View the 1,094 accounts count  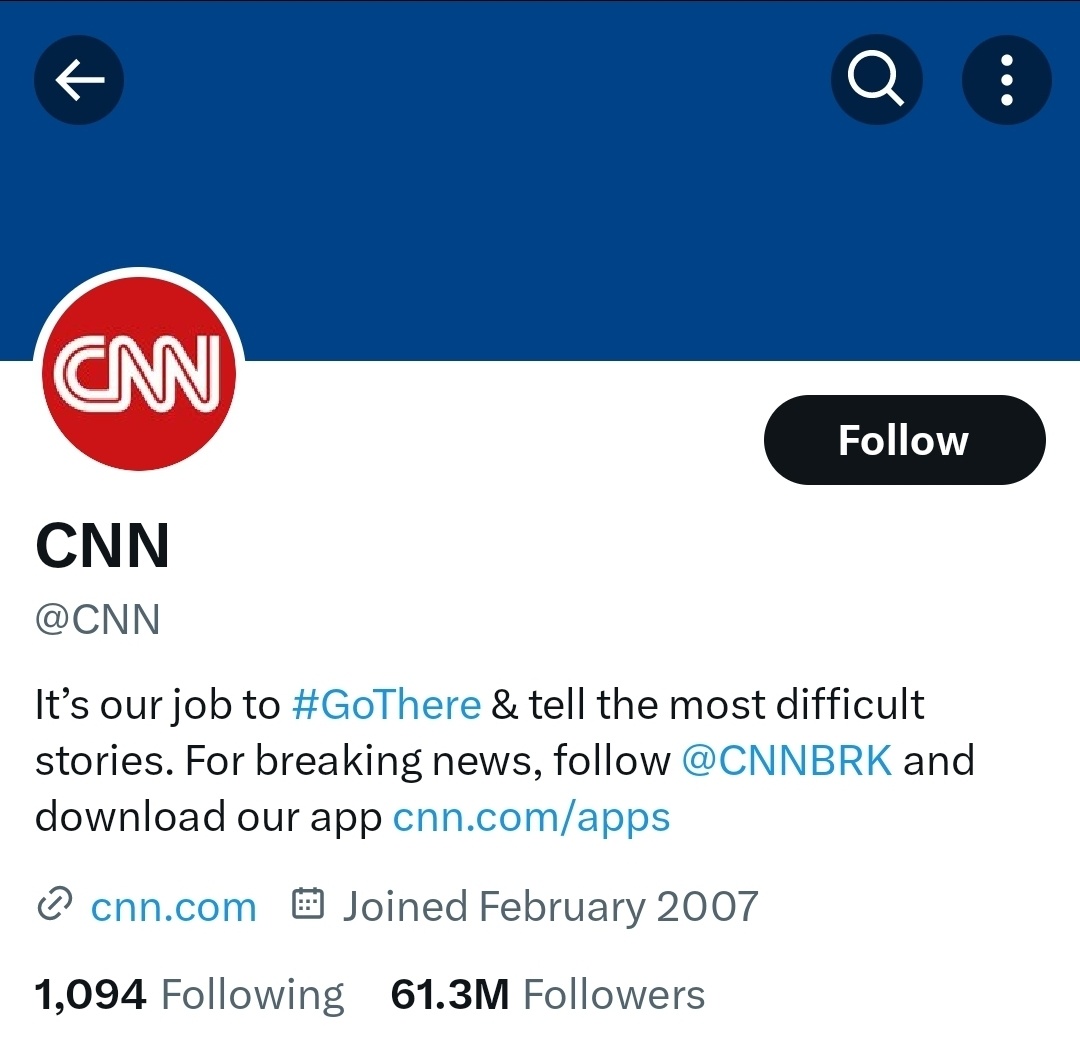(90, 995)
